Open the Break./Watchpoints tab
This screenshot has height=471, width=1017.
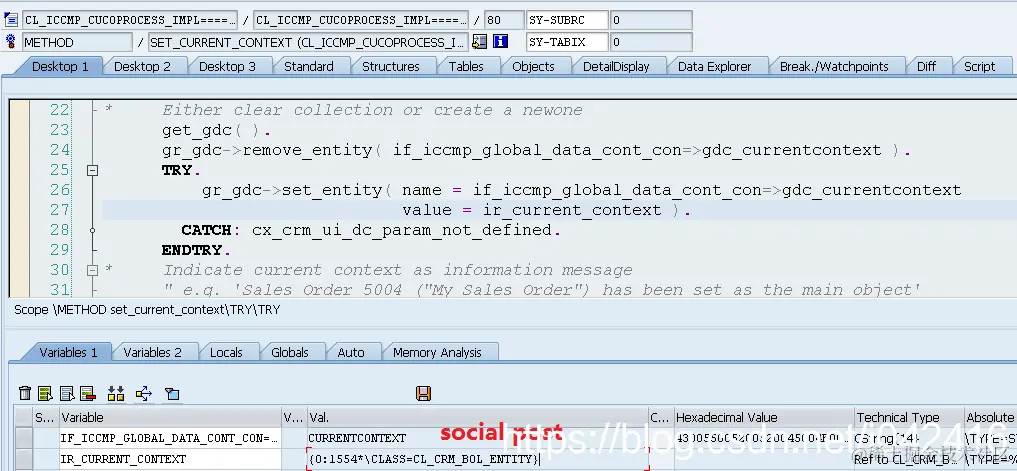[x=834, y=66]
